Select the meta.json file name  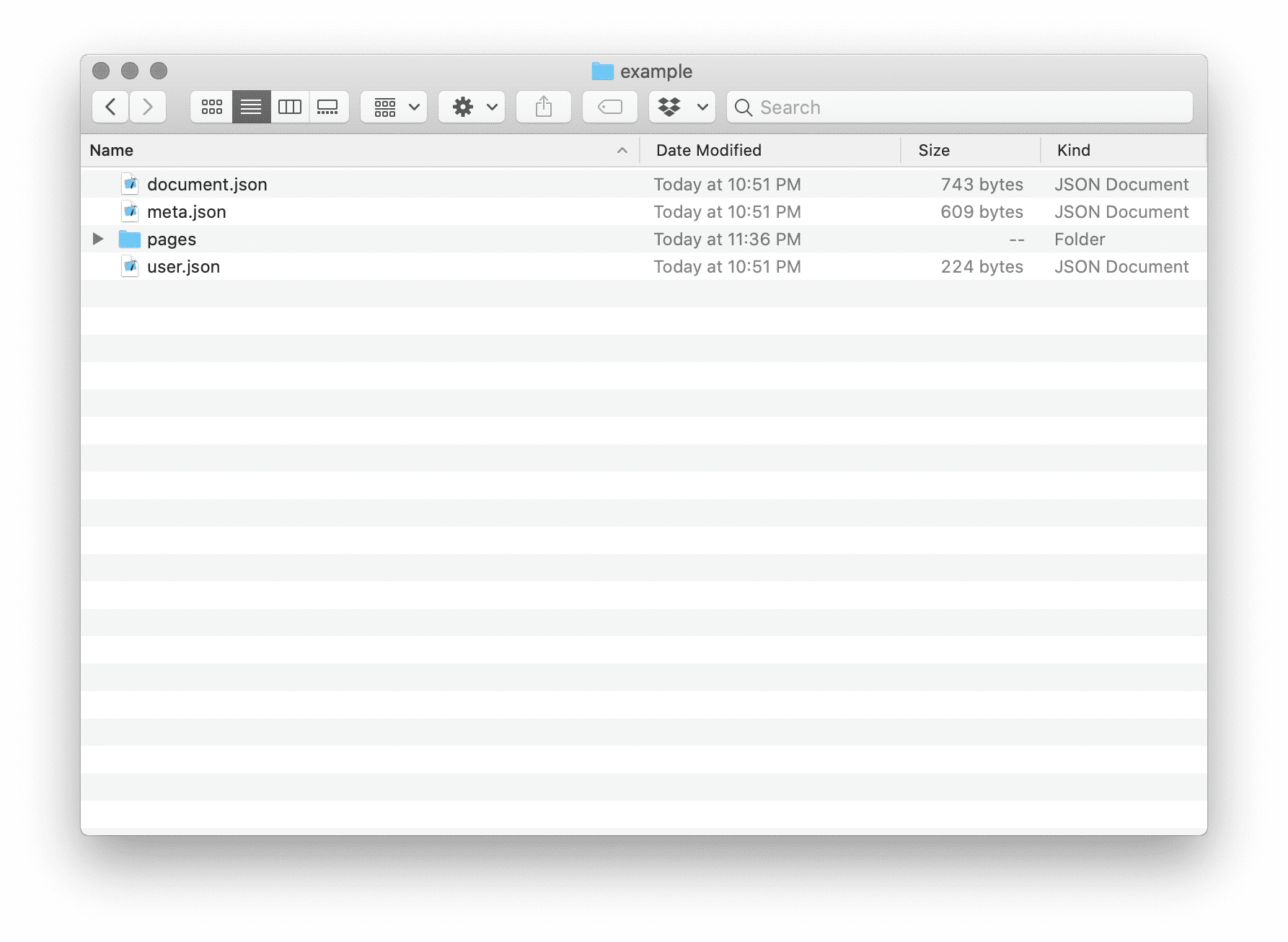click(186, 211)
